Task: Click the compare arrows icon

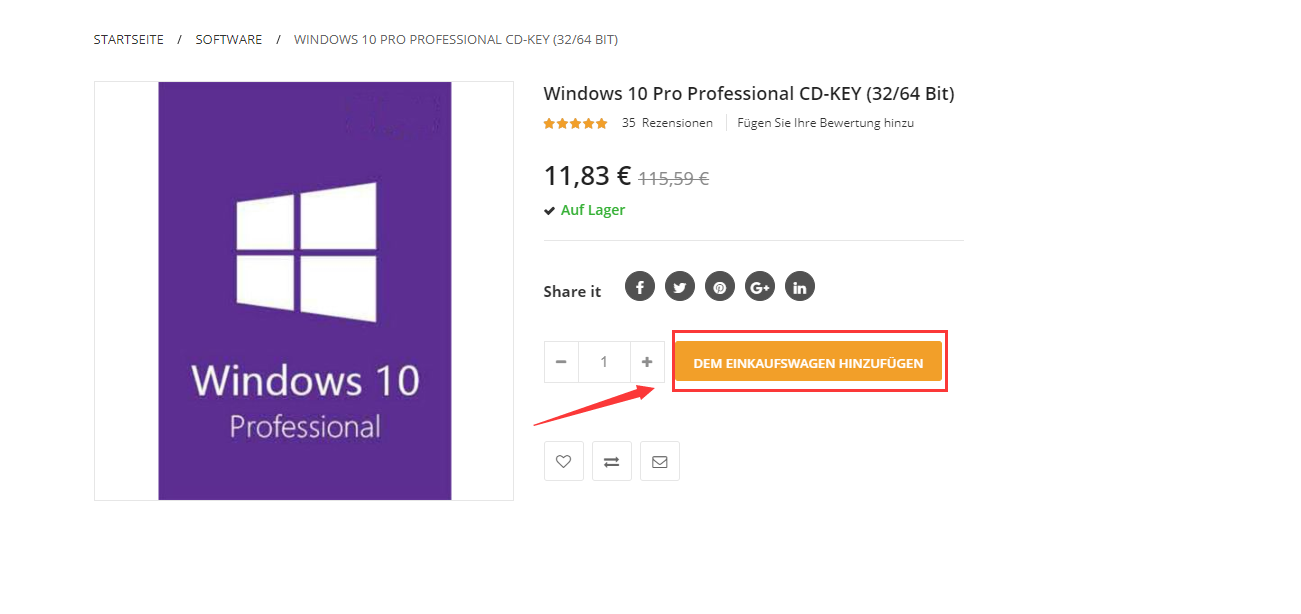Action: pos(612,461)
